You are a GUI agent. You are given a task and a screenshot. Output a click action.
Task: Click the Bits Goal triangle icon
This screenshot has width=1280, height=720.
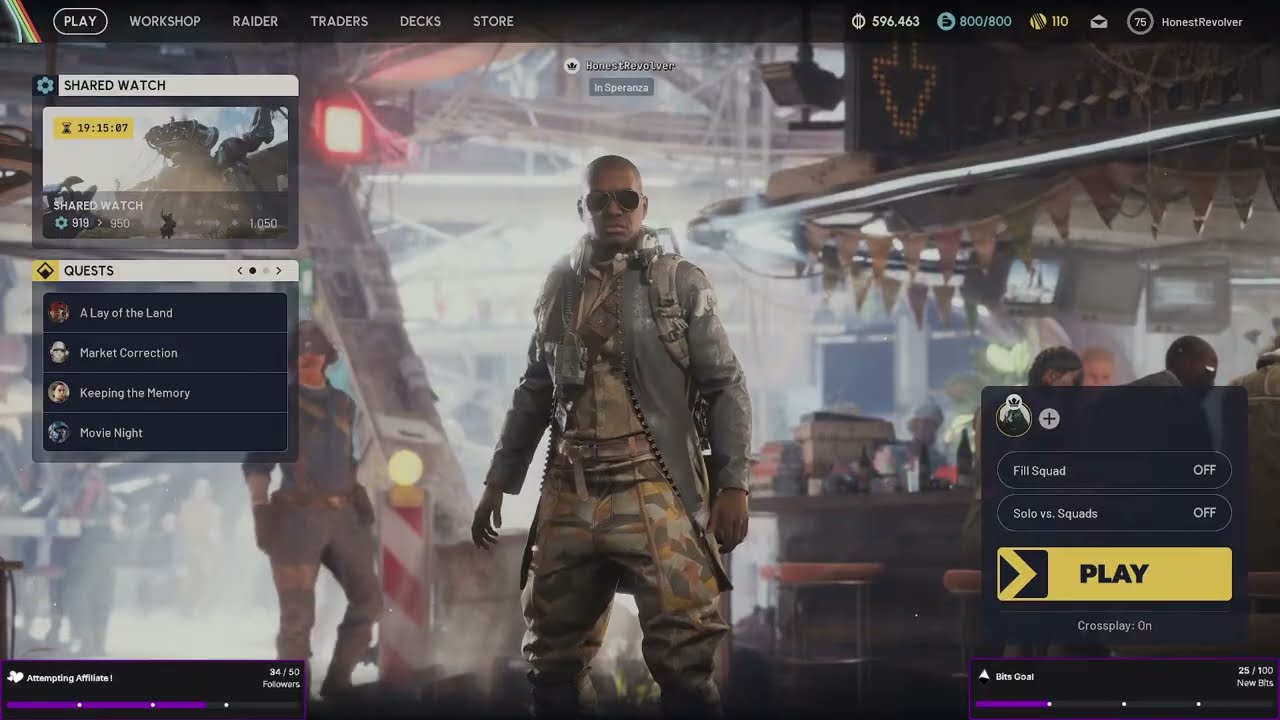(984, 676)
